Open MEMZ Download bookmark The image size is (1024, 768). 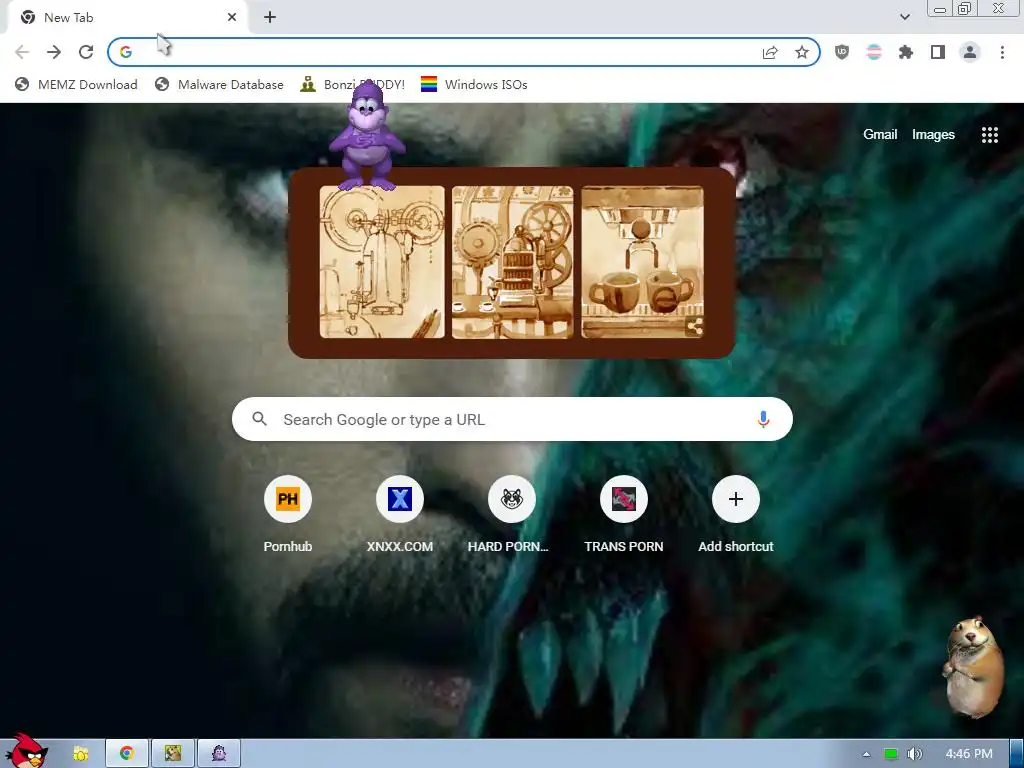click(76, 84)
